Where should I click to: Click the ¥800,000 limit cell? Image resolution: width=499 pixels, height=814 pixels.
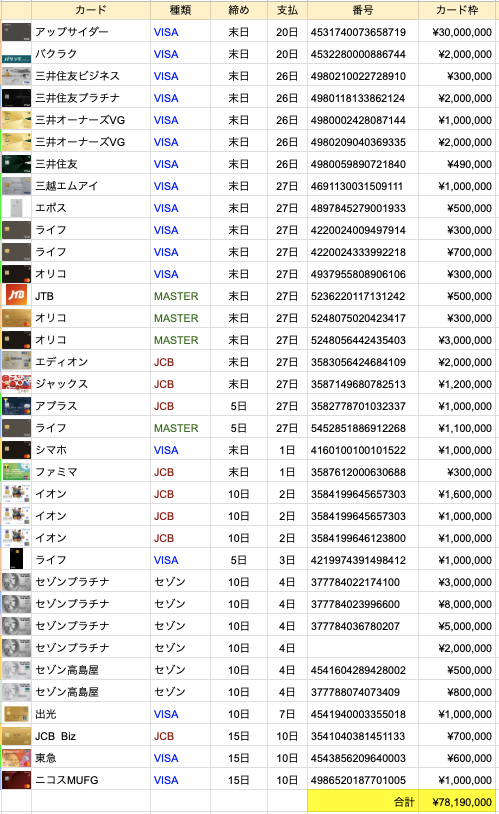click(457, 692)
